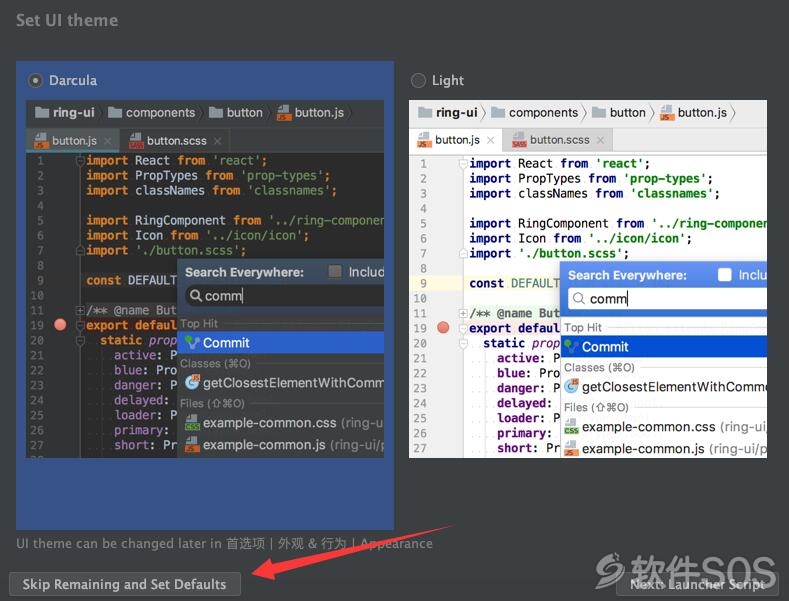Click the Darcula label text
789x601 pixels.
73,81
